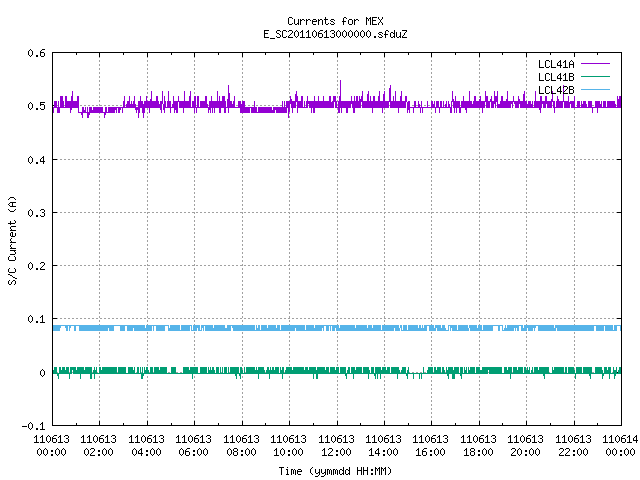Click the x-axis tick '110613 18:00'
The width and height of the screenshot is (640, 480).
point(479,446)
